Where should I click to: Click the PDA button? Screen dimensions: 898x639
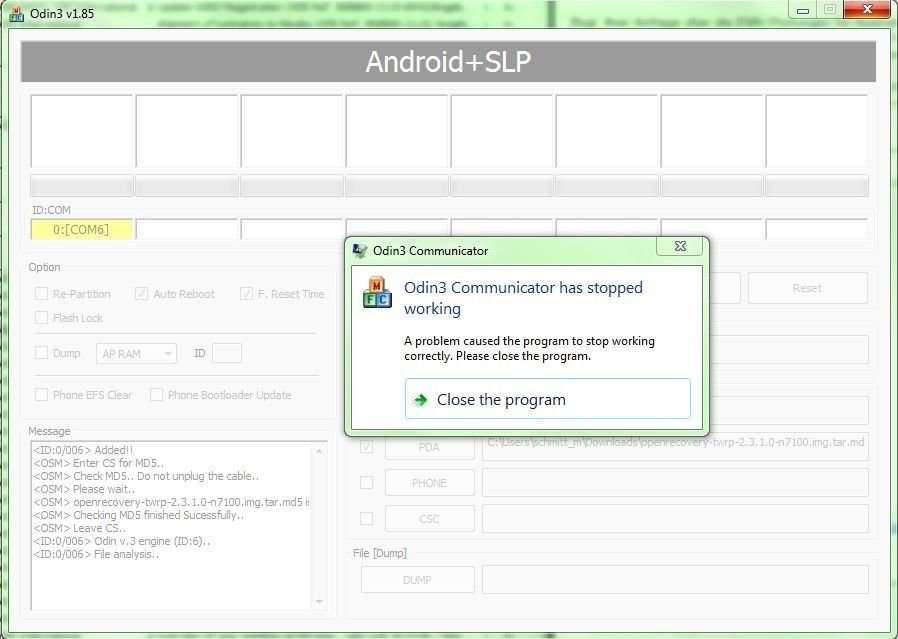pos(430,447)
